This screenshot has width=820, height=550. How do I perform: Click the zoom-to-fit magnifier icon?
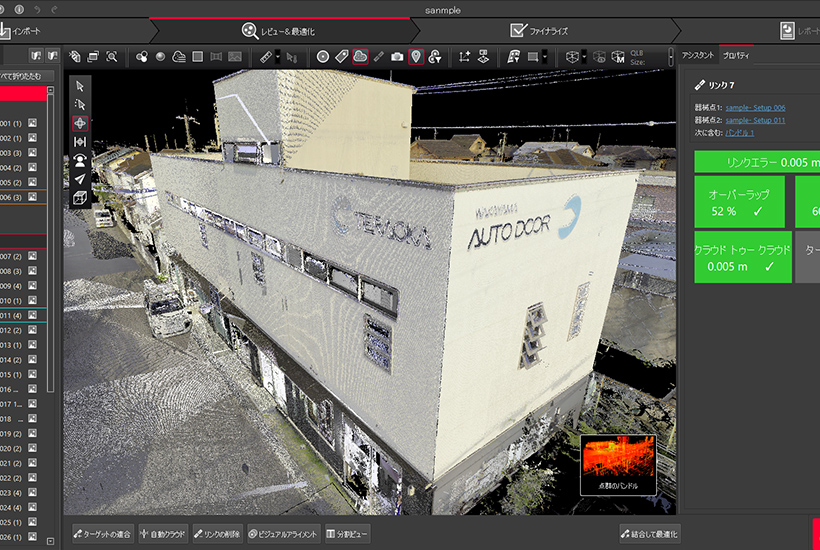click(x=112, y=56)
